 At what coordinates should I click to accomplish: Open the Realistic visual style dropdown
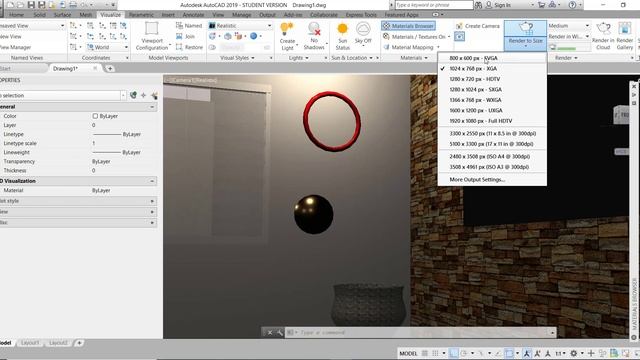click(240, 26)
